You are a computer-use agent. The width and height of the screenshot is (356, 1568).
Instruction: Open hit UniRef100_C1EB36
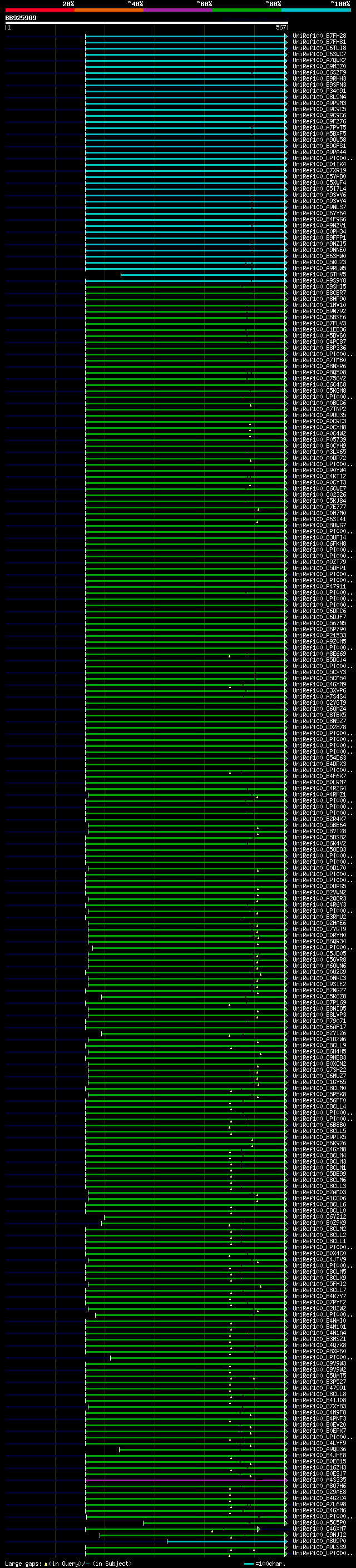click(319, 329)
